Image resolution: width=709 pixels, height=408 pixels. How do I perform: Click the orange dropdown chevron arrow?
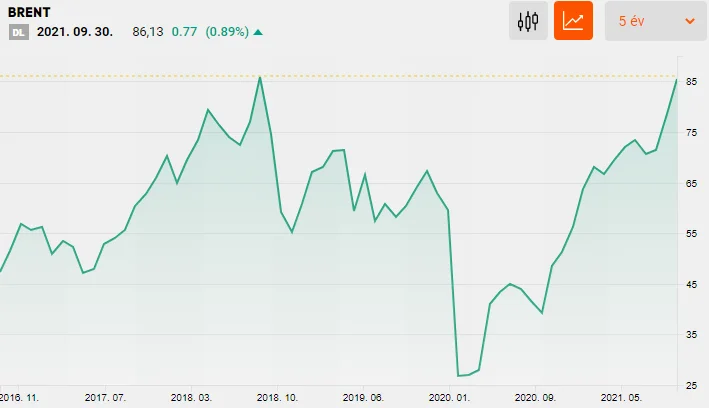pos(690,21)
